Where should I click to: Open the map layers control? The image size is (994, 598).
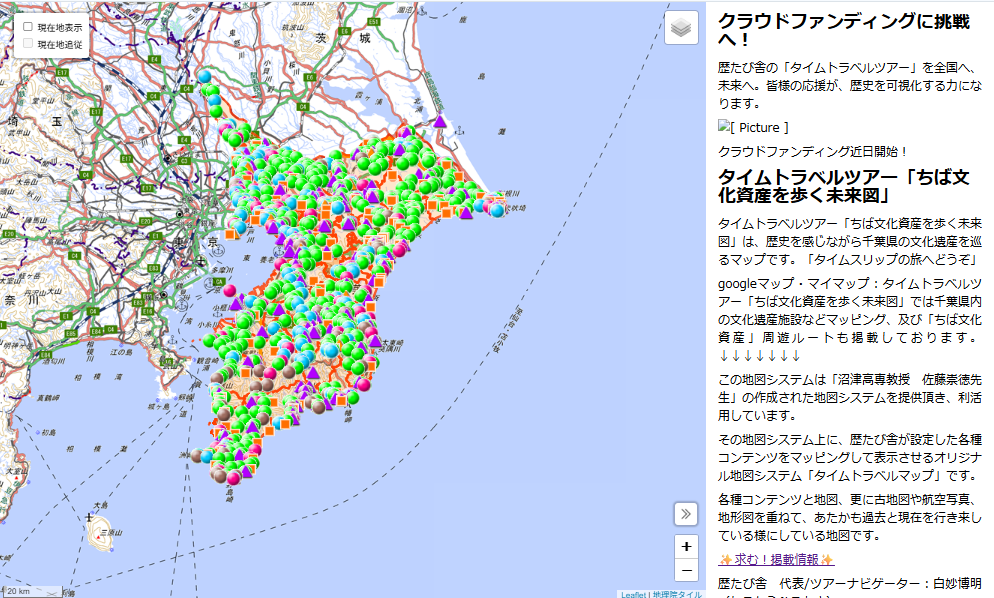(681, 28)
